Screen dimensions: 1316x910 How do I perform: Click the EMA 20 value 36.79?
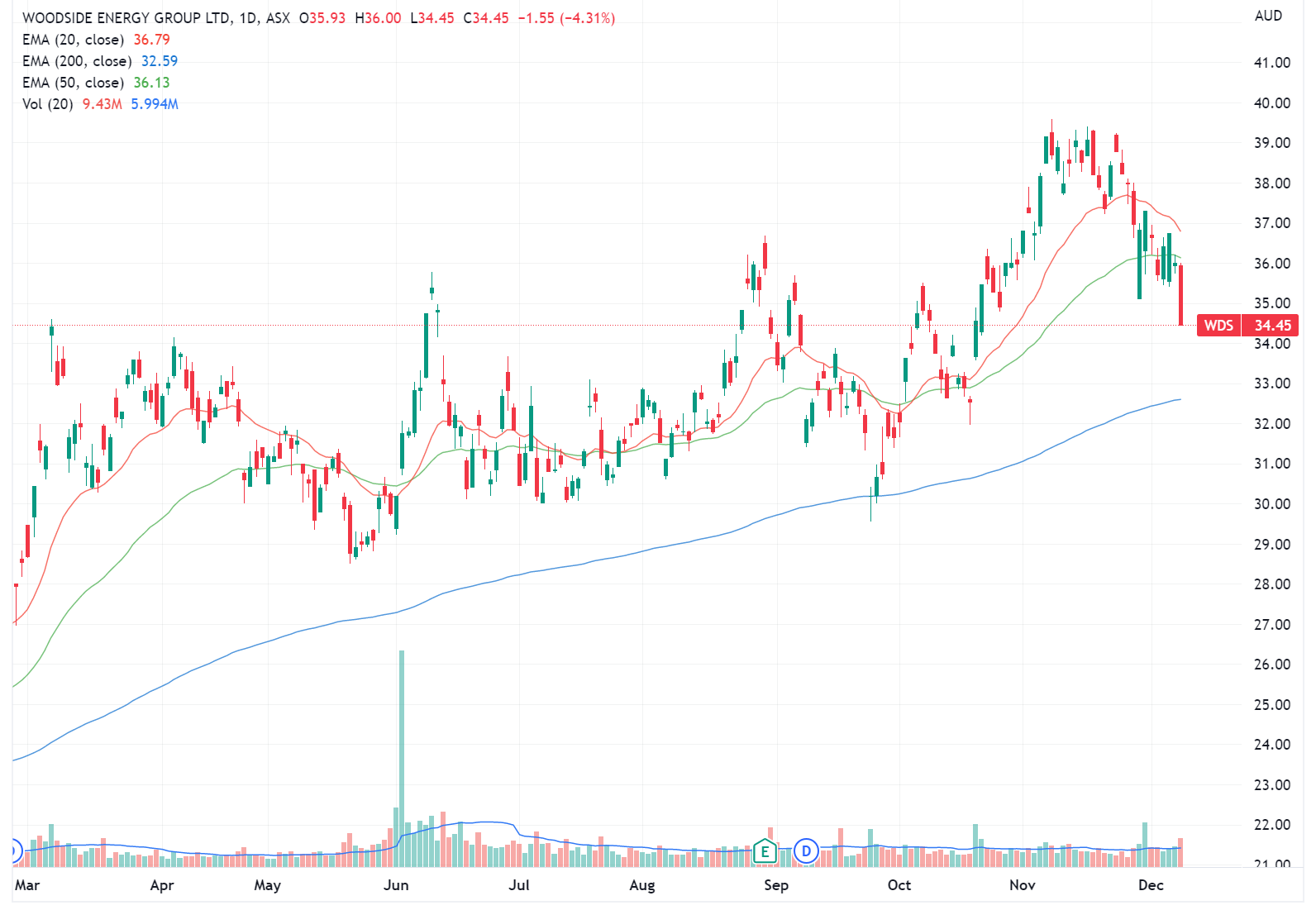pos(151,40)
